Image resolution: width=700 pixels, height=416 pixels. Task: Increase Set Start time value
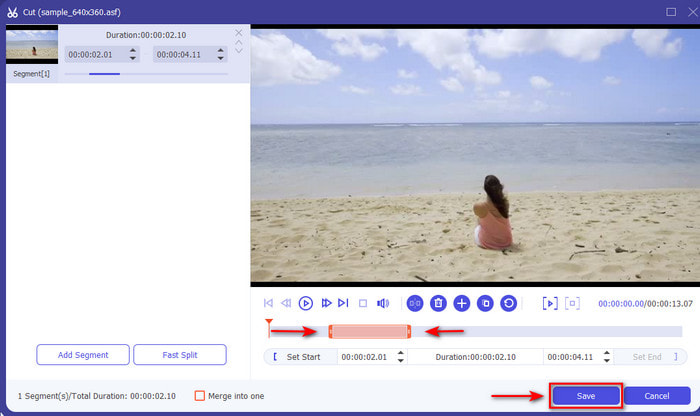click(x=400, y=353)
